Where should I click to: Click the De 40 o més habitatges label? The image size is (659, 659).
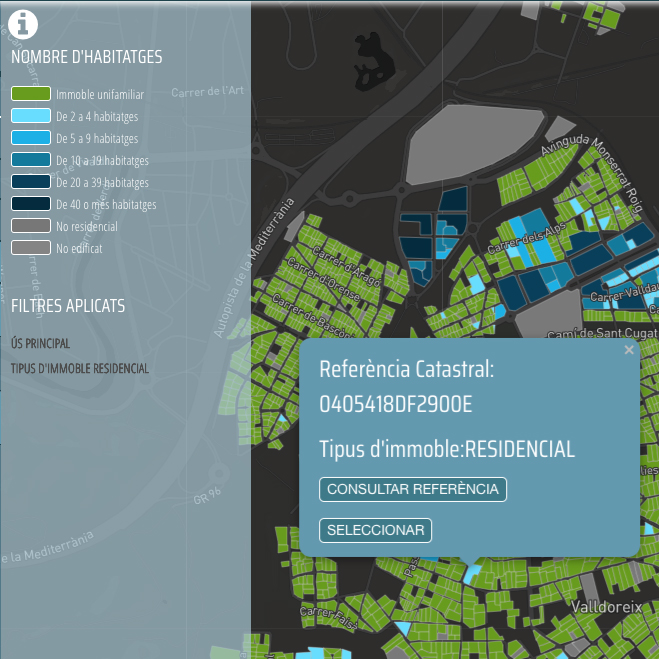(x=106, y=205)
